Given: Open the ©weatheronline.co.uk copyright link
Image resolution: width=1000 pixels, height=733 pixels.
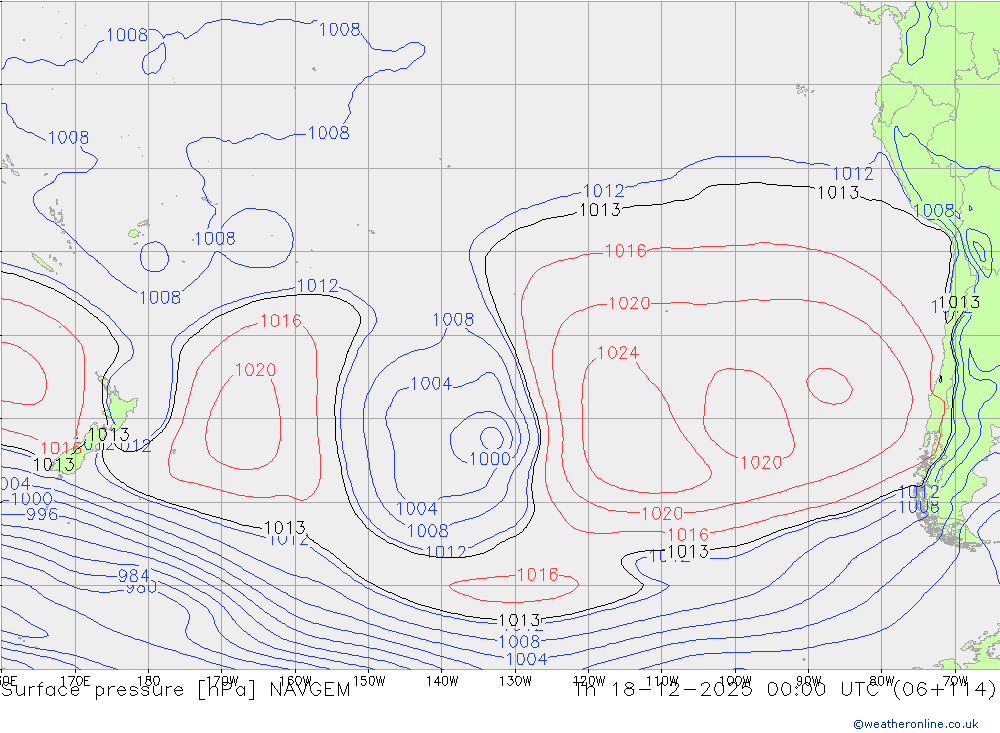Looking at the screenshot, I should click(x=915, y=724).
